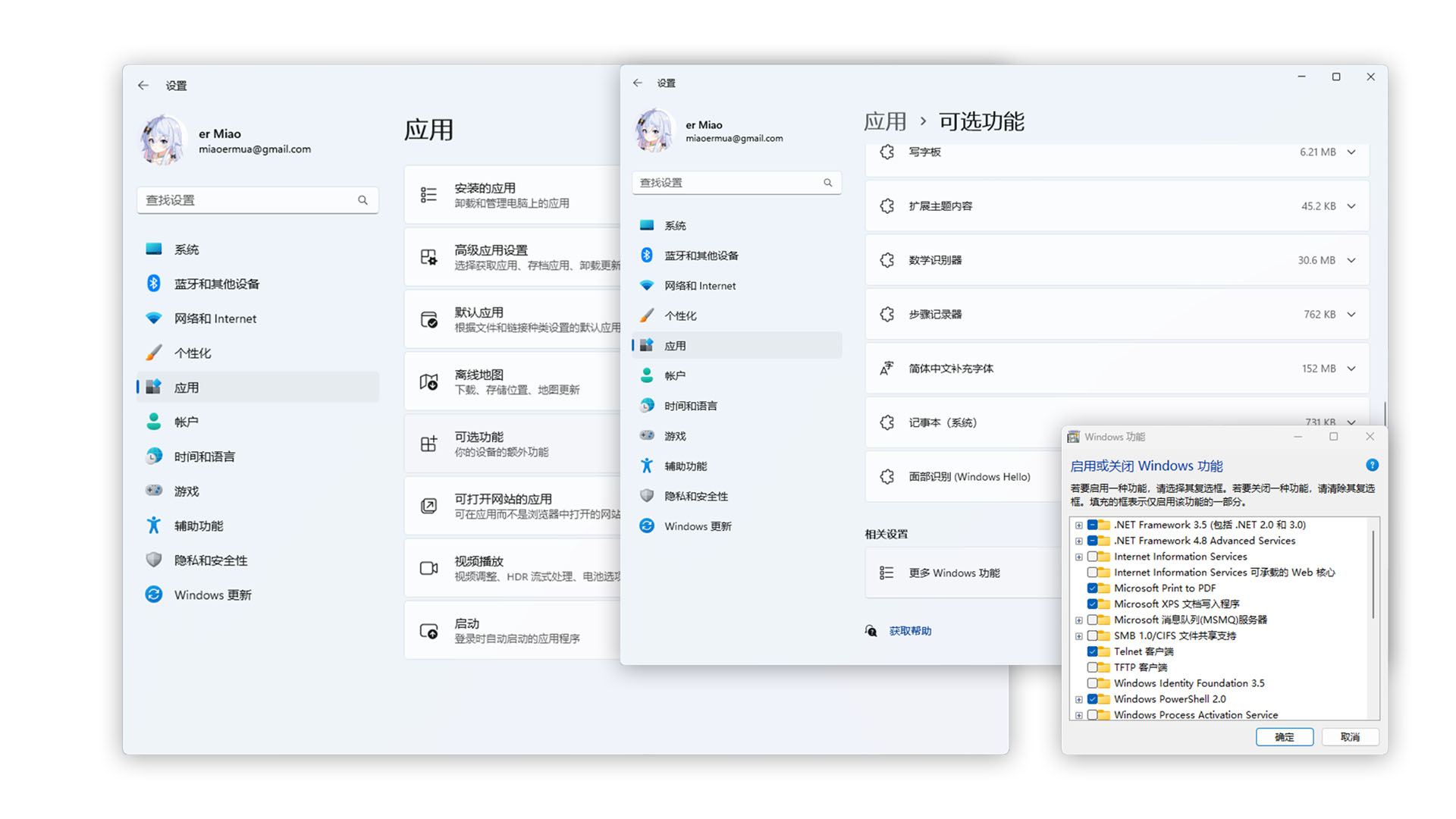Expand the 写字板 feature chevron
This screenshot has height=819, width=1456.
(x=1351, y=152)
